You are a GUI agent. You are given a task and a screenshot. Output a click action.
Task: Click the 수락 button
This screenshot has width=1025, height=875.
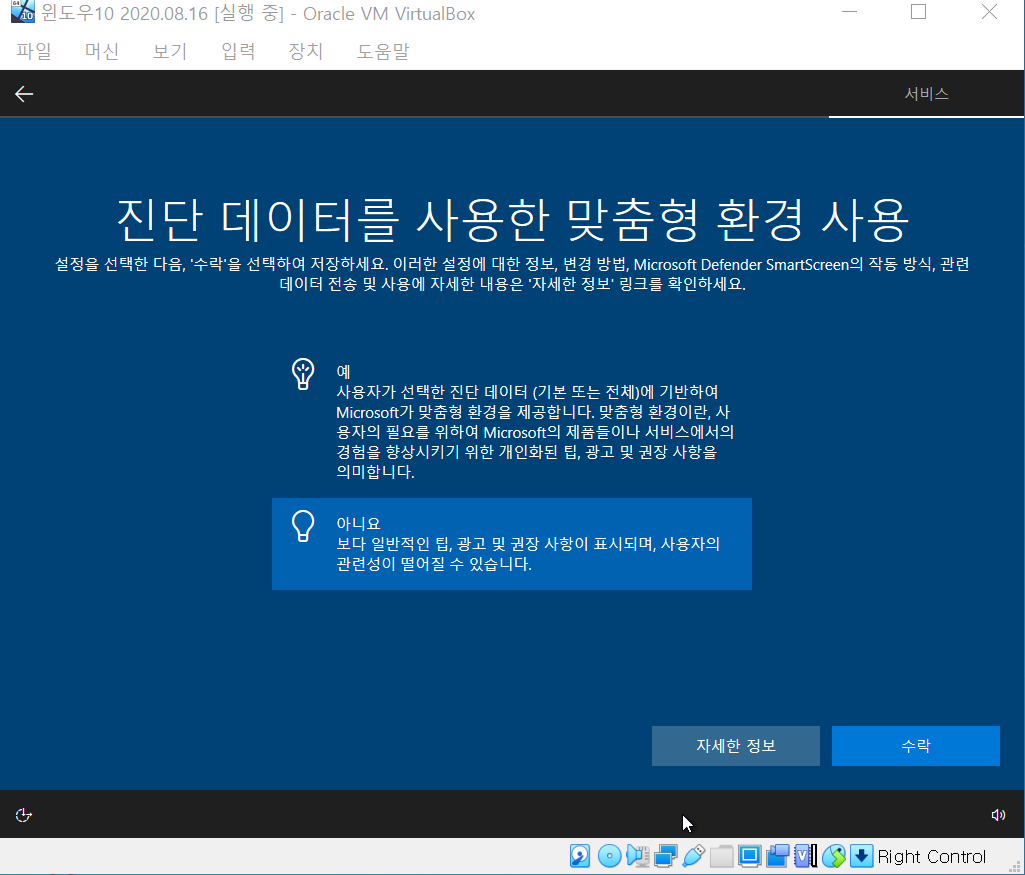[916, 746]
